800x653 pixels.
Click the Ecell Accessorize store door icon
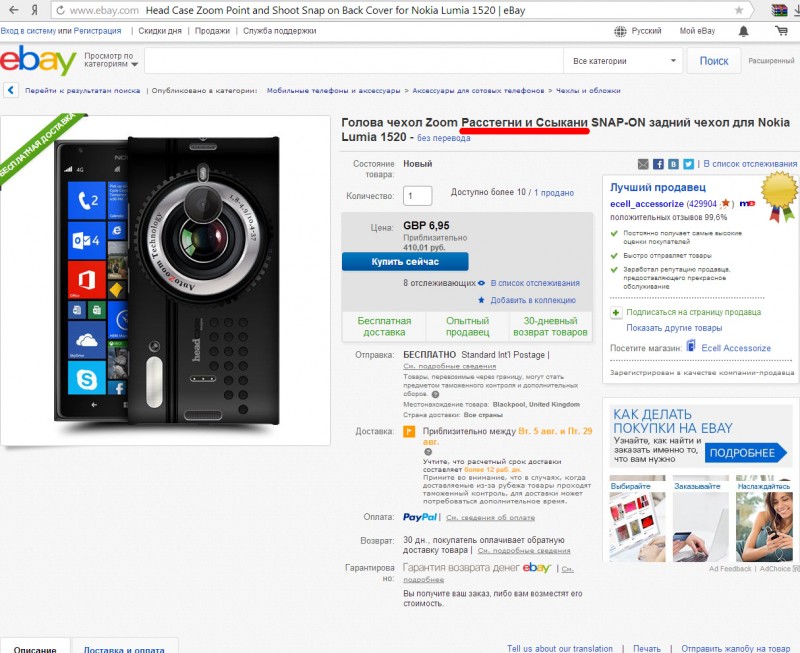(691, 346)
